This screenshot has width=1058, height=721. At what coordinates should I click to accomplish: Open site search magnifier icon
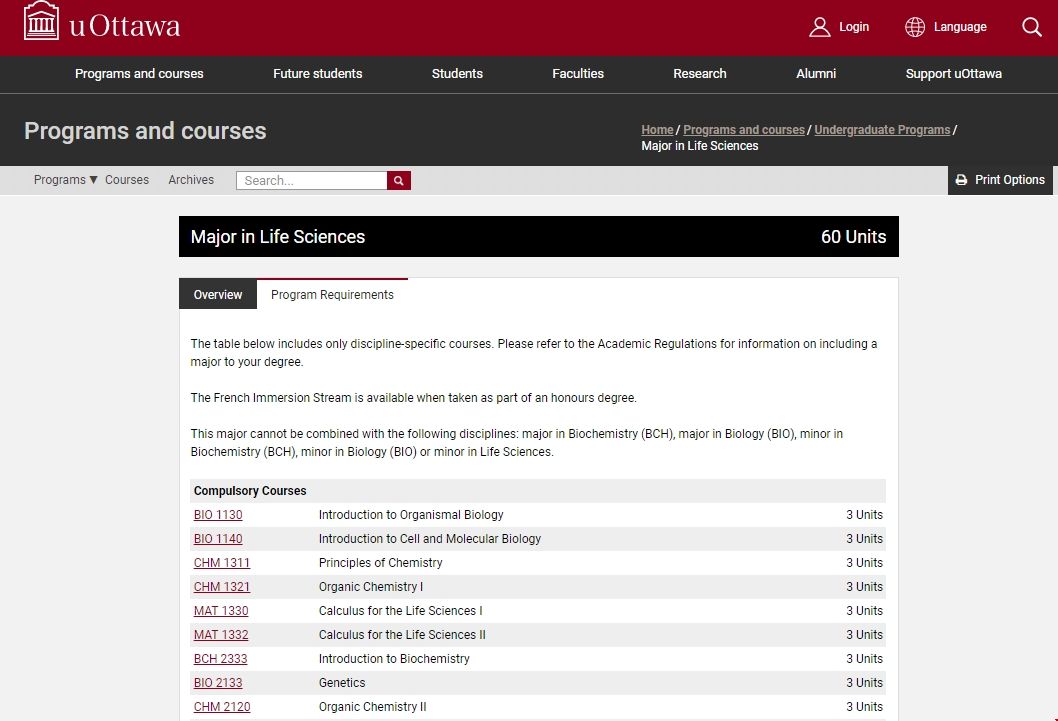click(1032, 27)
